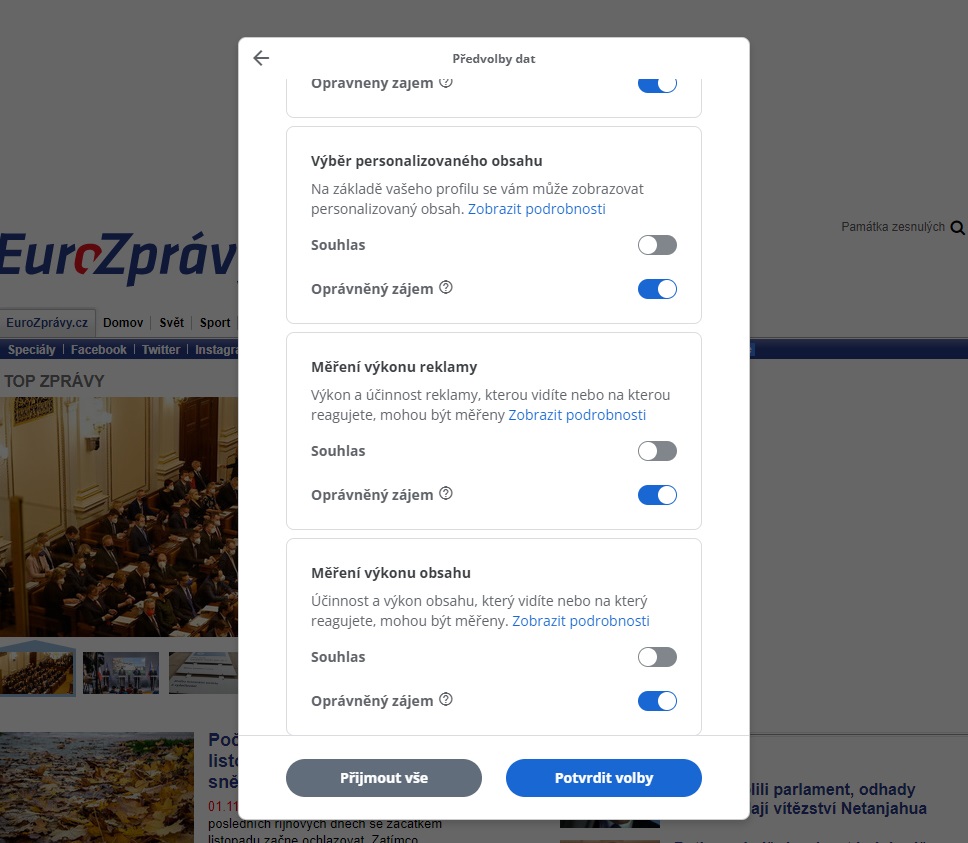
Task: Enable Souhlas for Měření výkonu obsahu
Action: click(657, 657)
